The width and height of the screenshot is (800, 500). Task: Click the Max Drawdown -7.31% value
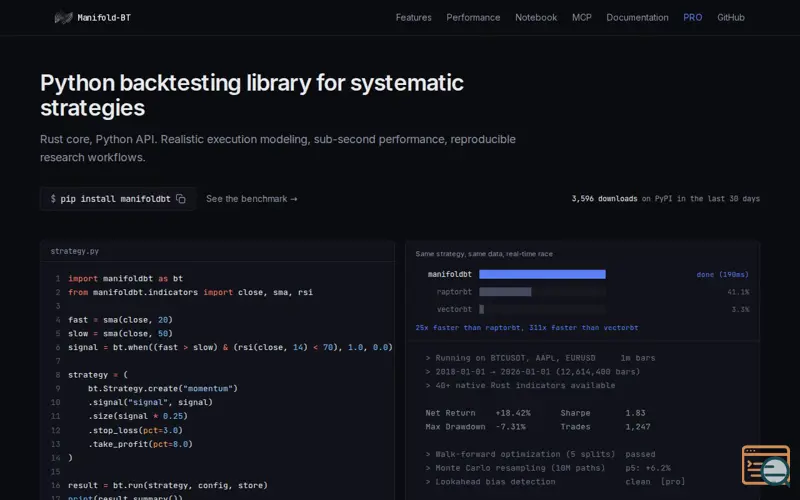point(510,427)
